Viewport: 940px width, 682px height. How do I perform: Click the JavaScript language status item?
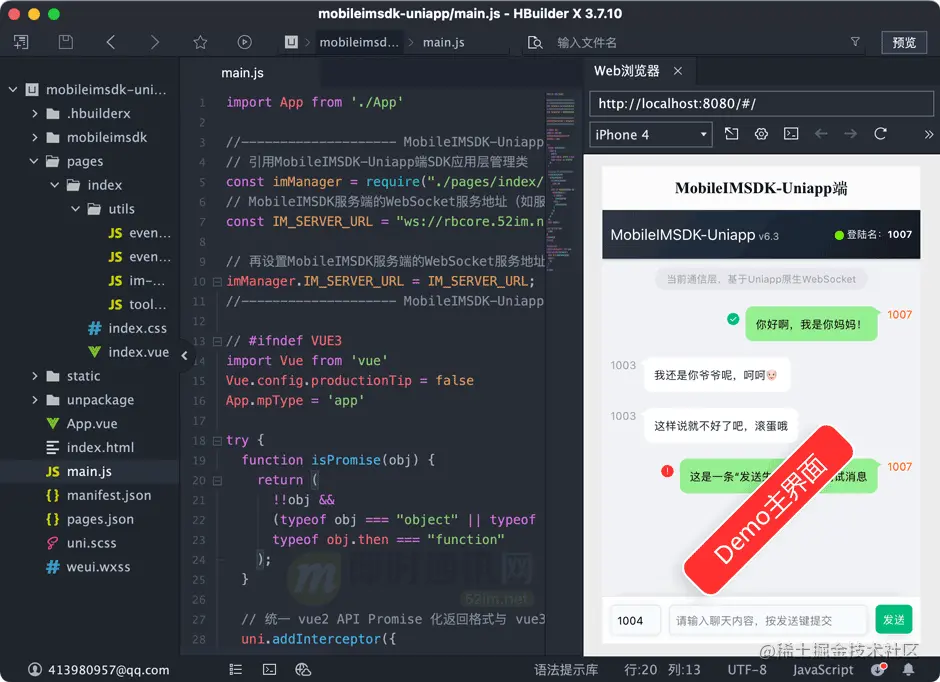(x=822, y=669)
